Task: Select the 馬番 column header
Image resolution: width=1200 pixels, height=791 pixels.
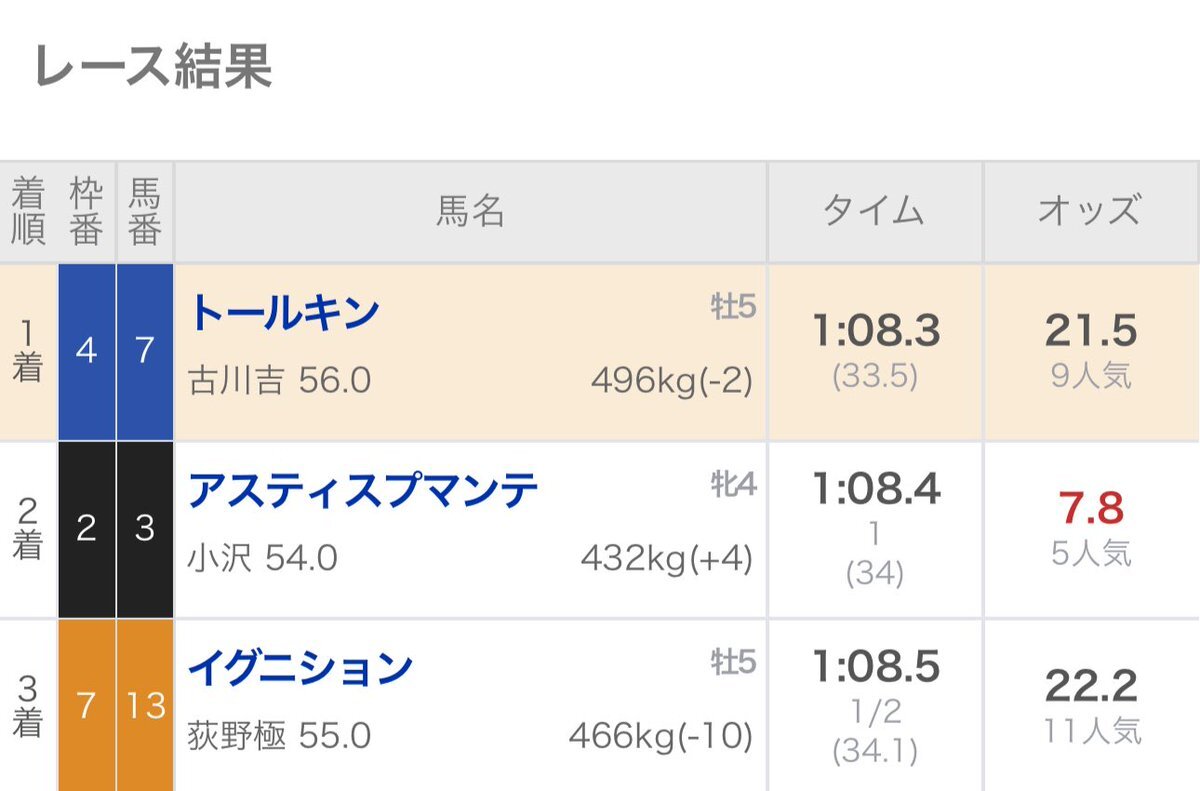Action: click(145, 212)
